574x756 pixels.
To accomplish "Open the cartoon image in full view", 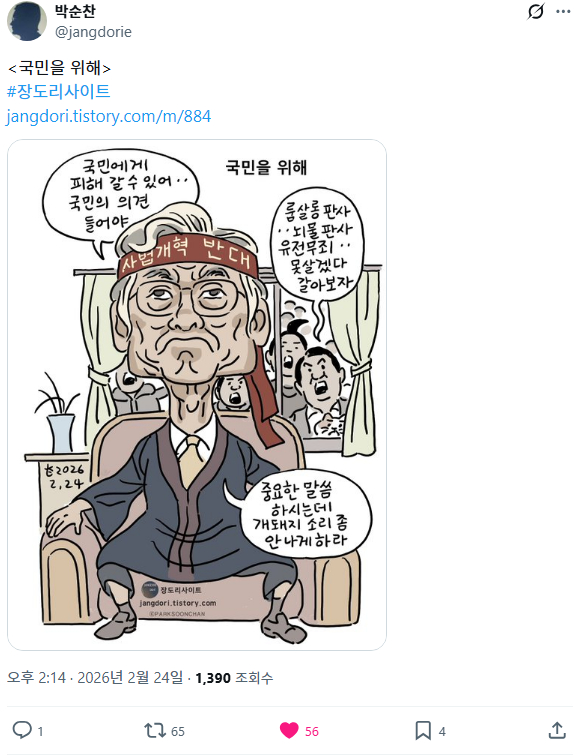I will [x=197, y=394].
